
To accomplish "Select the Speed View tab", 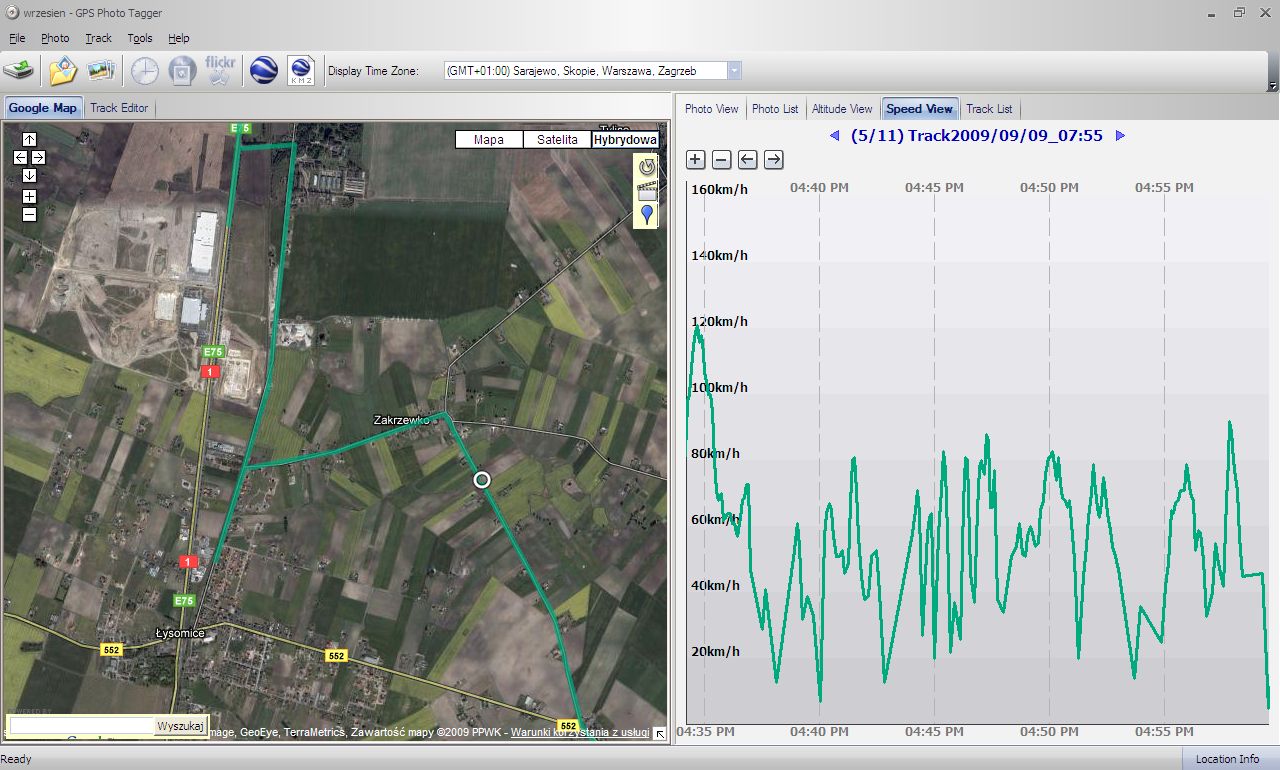I will point(919,109).
